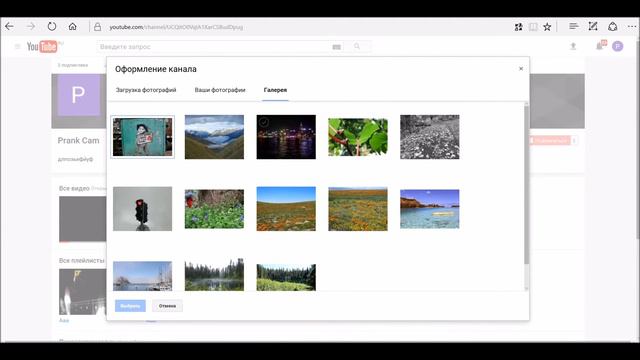The image size is (640, 360).
Task: Click the blue Выбрать button
Action: click(x=130, y=306)
